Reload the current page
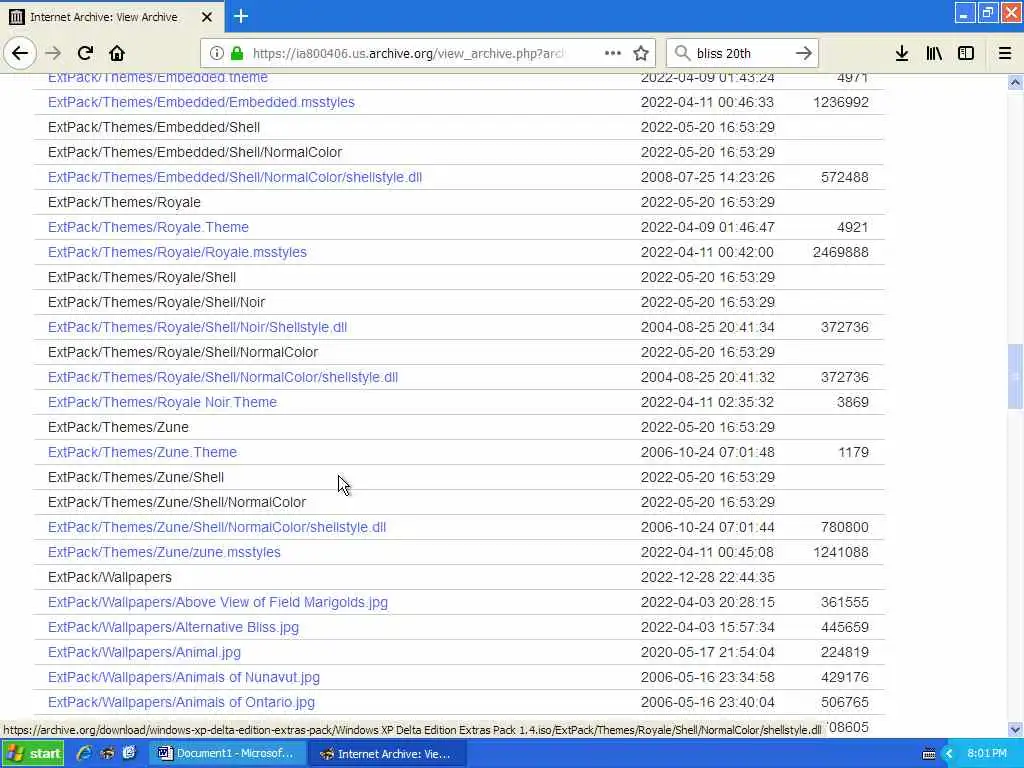Screen dimensions: 1024x768 pyautogui.click(x=85, y=53)
